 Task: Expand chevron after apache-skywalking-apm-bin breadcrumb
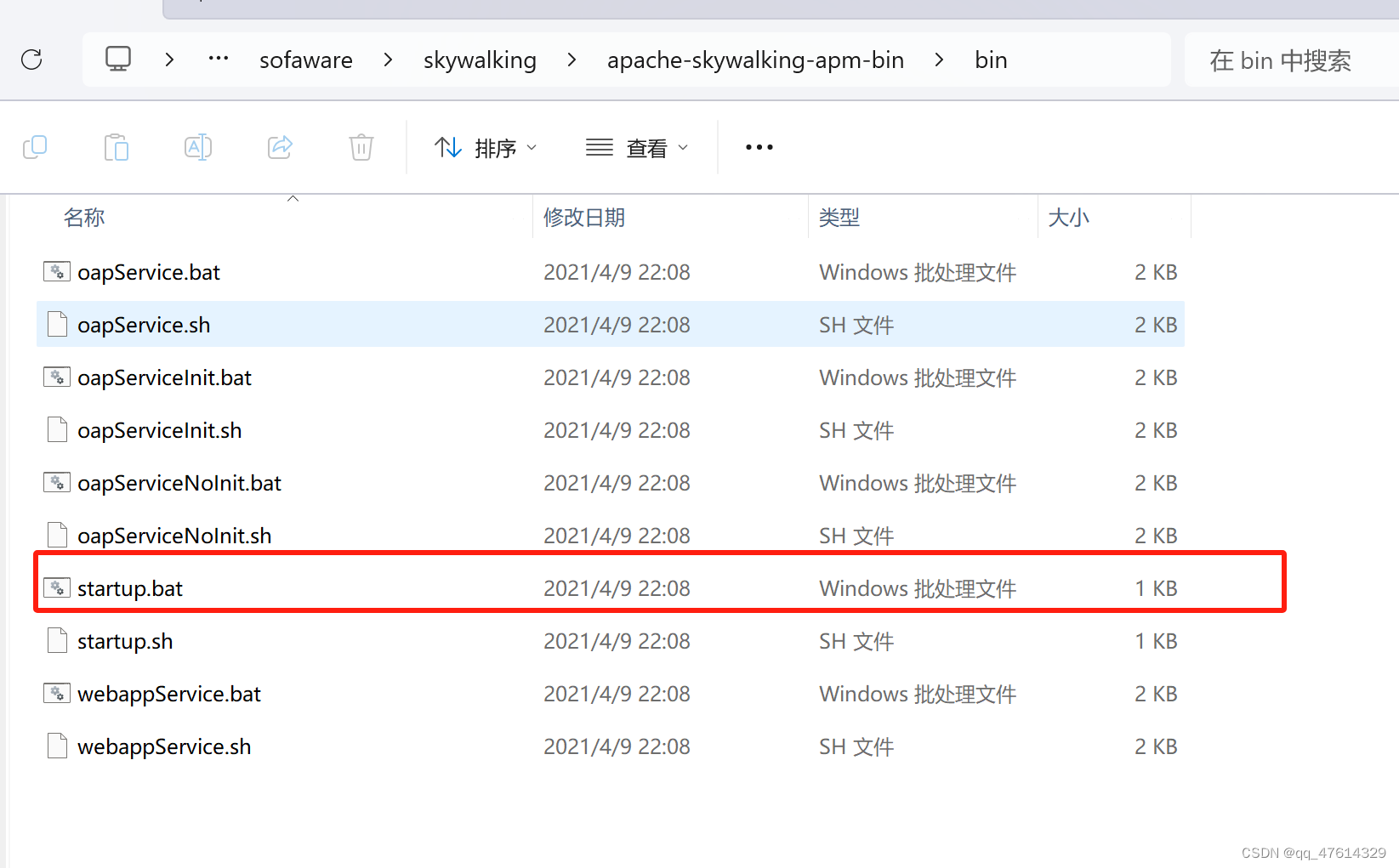pos(939,60)
